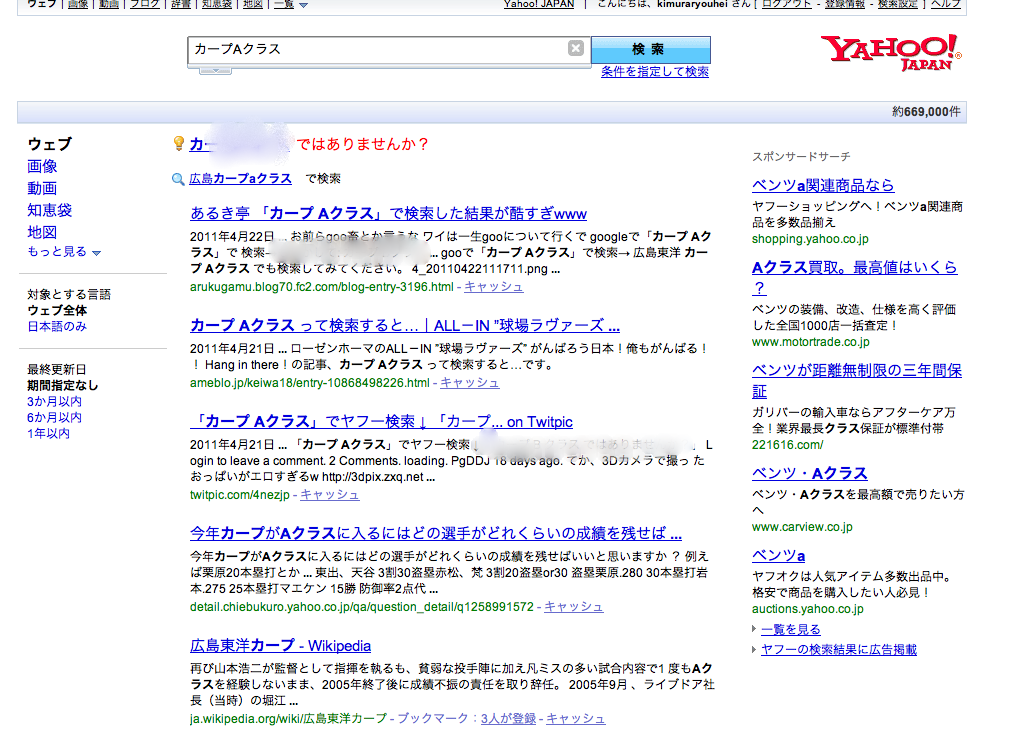Open 3人が登録 bookmark link
Image resolution: width=1025 pixels, height=735 pixels.
coord(509,719)
